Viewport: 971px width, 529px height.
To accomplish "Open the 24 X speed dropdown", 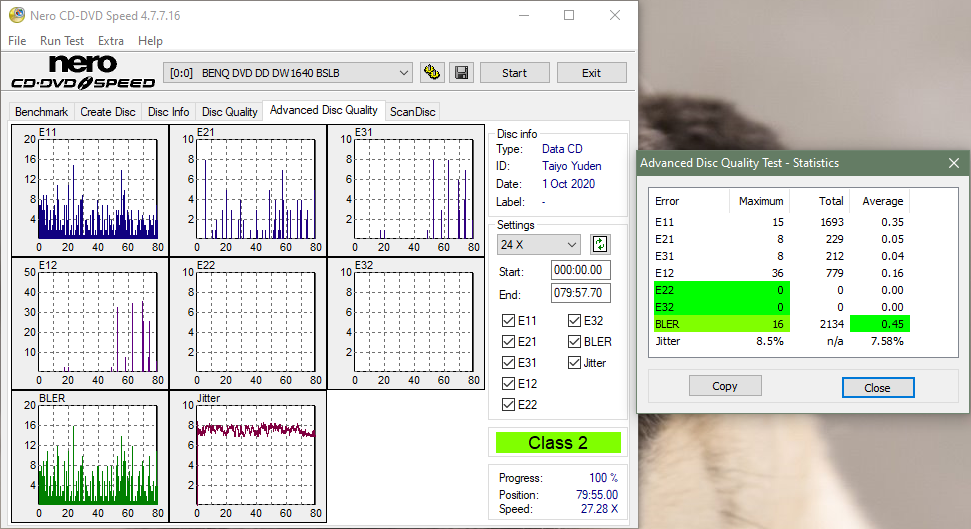I will (x=538, y=245).
